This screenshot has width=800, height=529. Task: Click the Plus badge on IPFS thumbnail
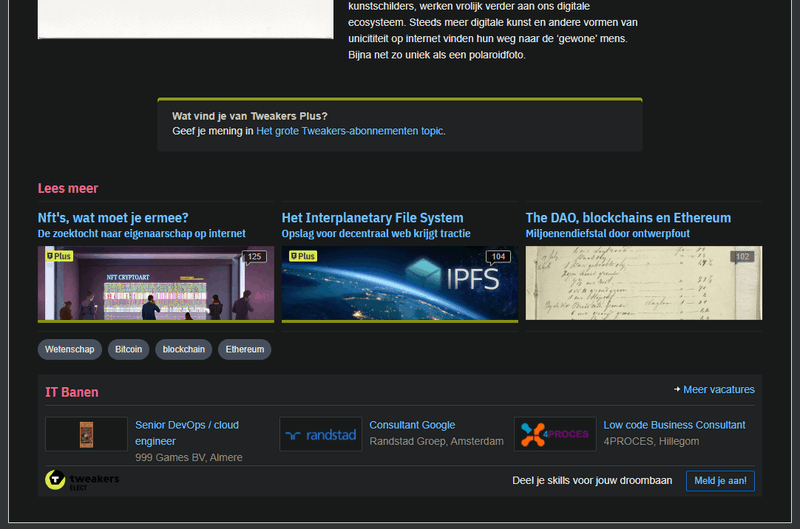pyautogui.click(x=303, y=256)
